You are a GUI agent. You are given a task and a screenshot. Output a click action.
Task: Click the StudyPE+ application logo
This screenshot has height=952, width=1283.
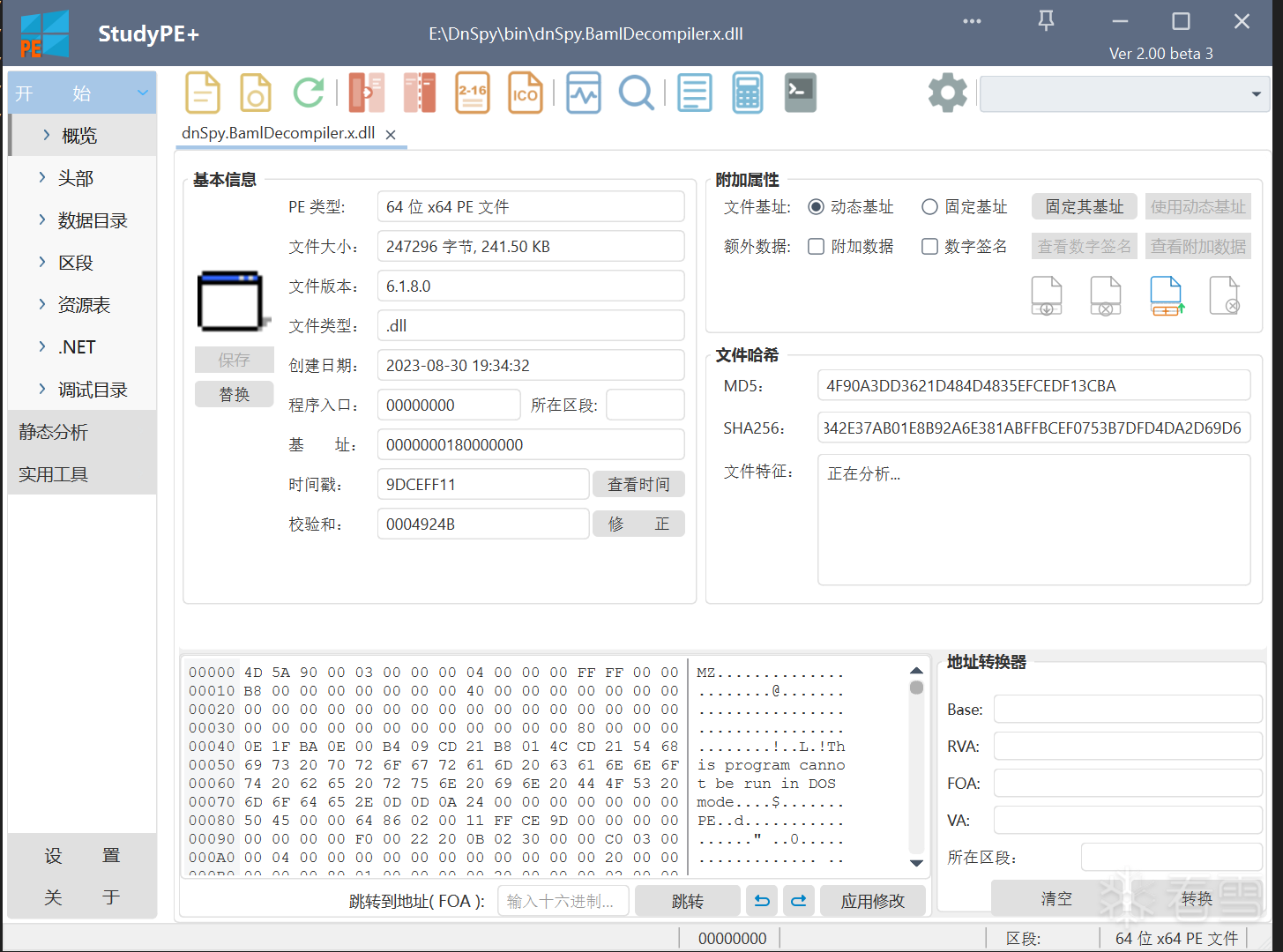45,34
